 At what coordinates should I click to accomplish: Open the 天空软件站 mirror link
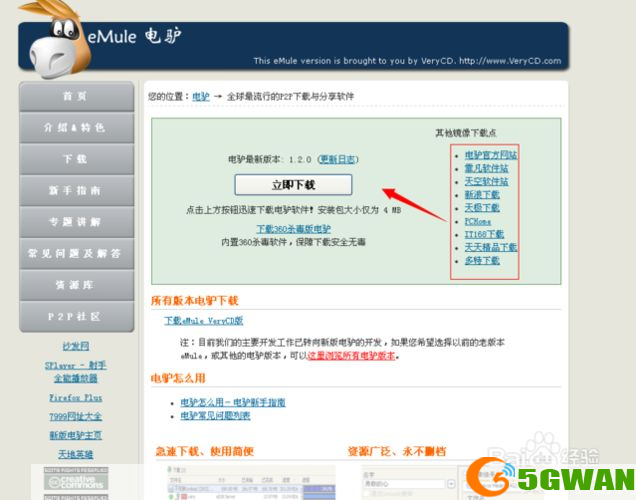[x=486, y=181]
